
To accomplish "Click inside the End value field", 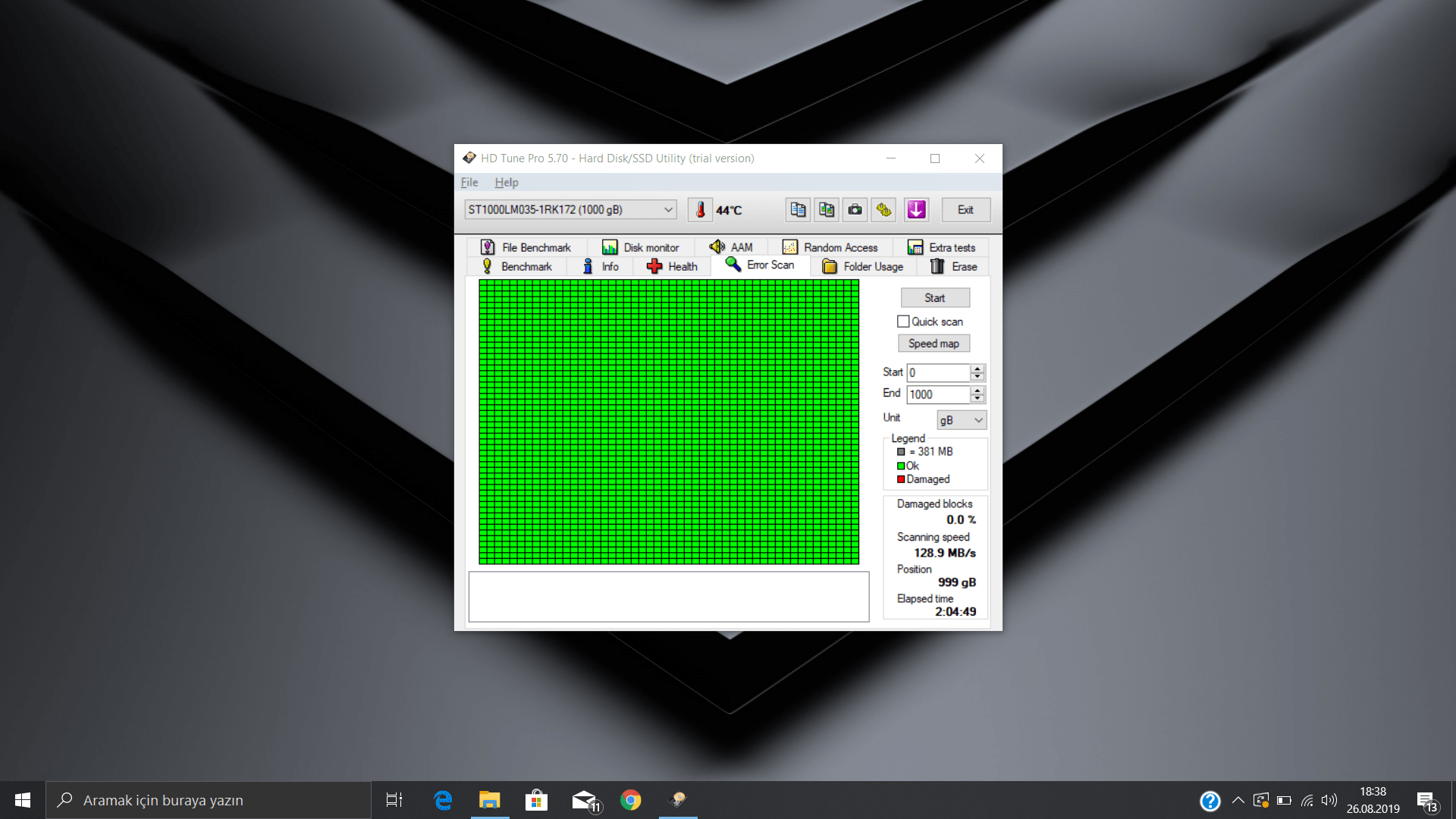I will [937, 394].
